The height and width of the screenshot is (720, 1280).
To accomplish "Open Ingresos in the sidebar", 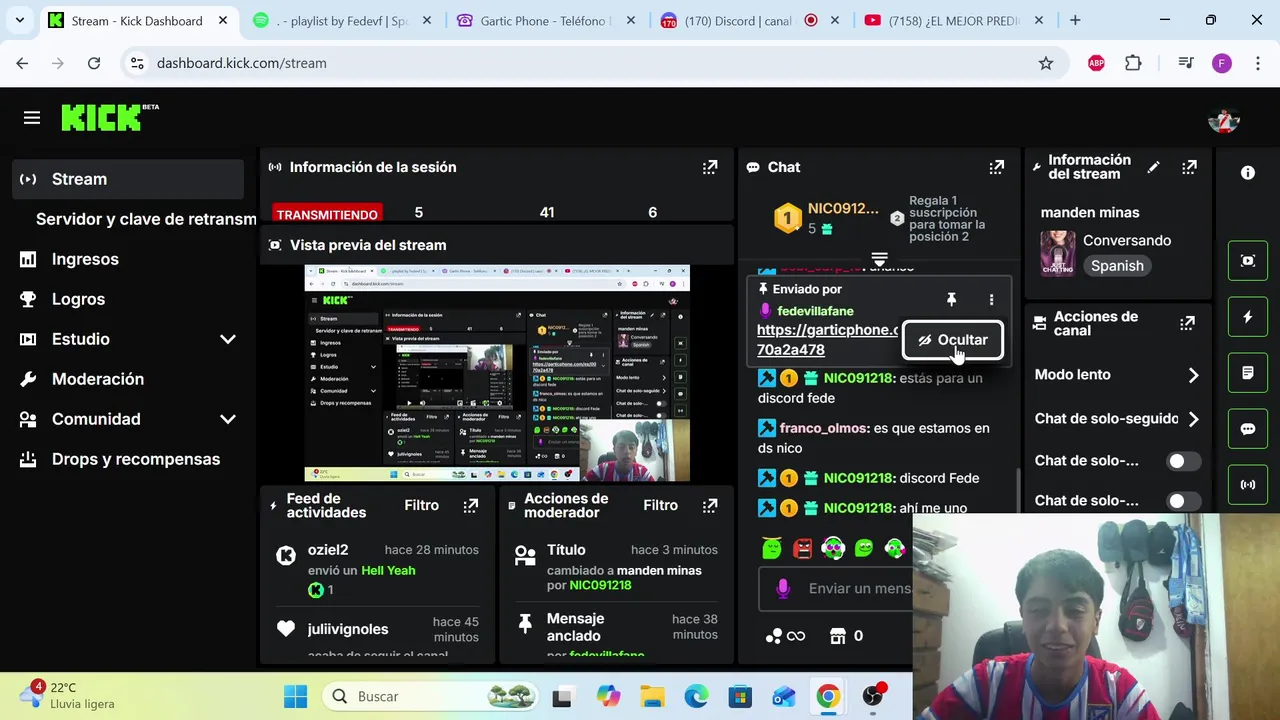I will pos(128,259).
